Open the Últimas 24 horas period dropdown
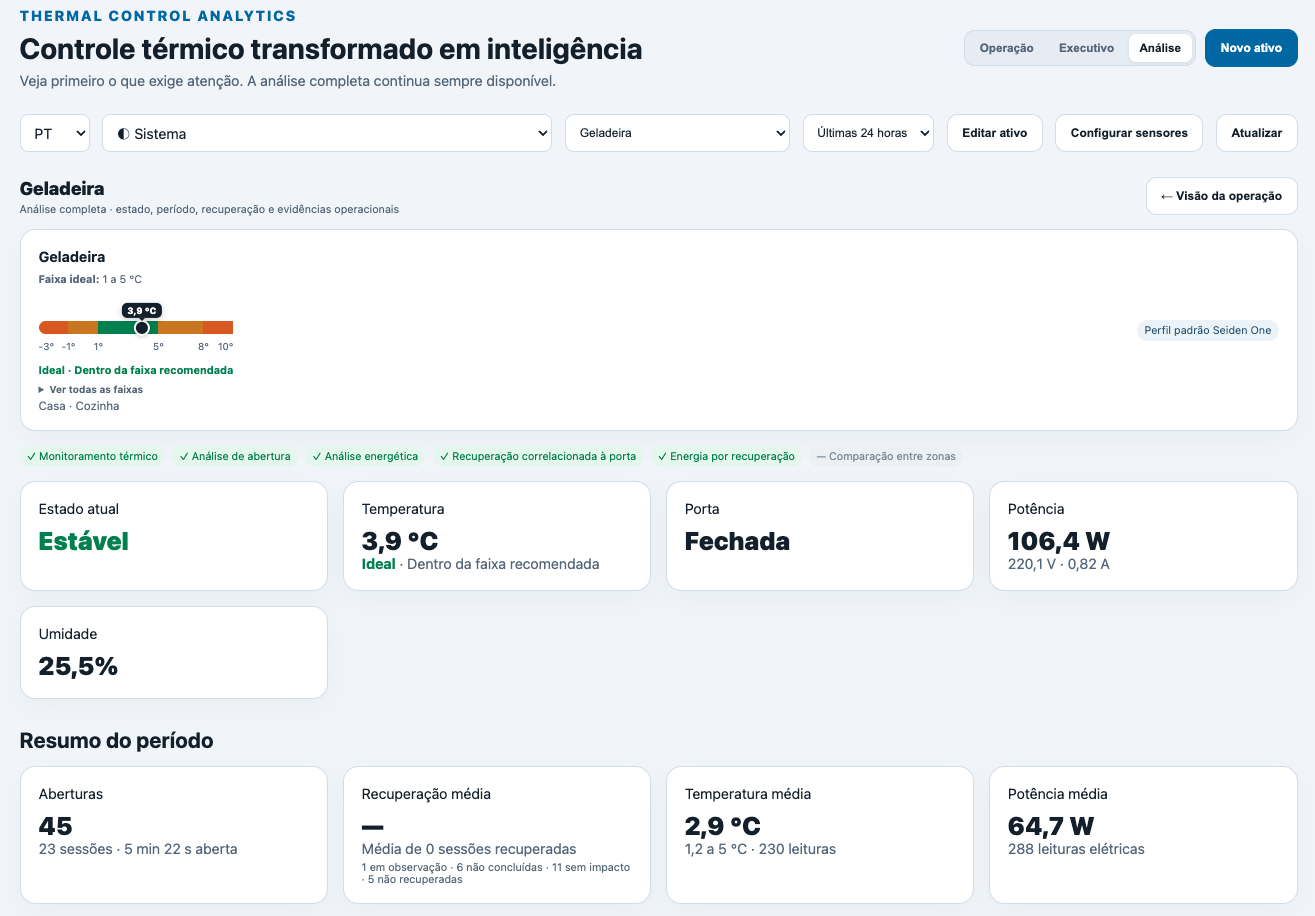Viewport: 1315px width, 916px height. coord(868,133)
